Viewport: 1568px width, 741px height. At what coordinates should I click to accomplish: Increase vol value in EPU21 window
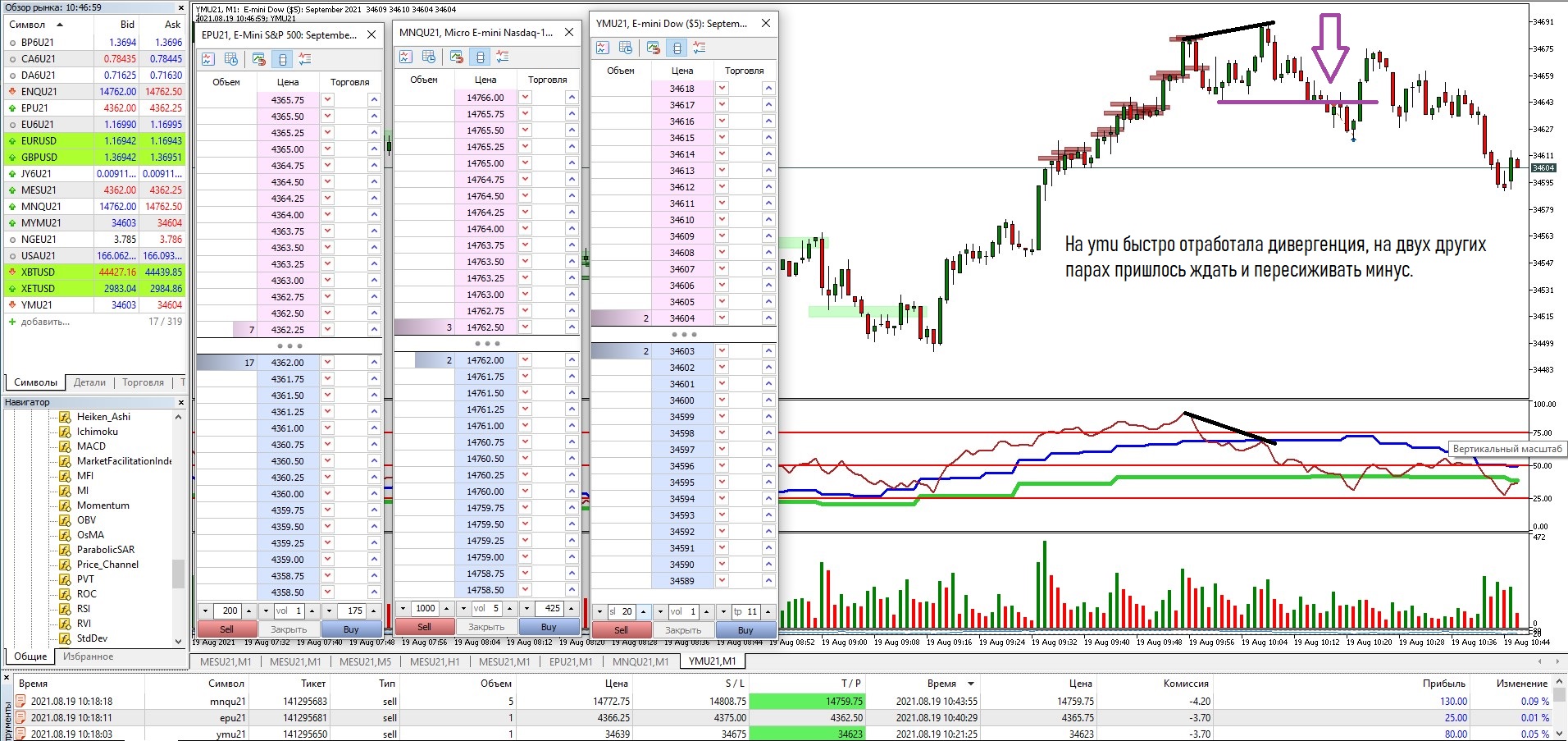[312, 611]
